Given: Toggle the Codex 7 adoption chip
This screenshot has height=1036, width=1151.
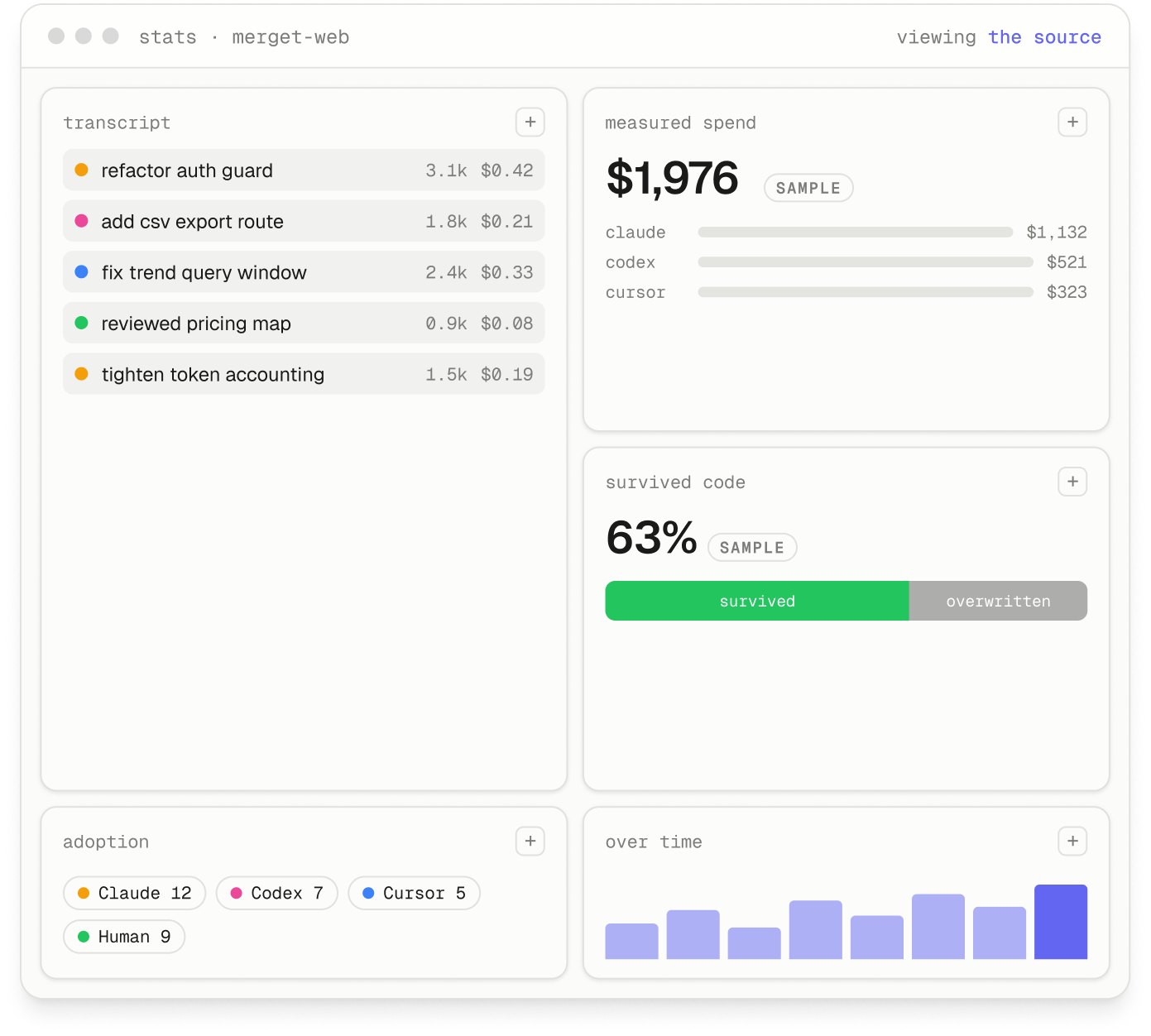Looking at the screenshot, I should click(x=277, y=894).
